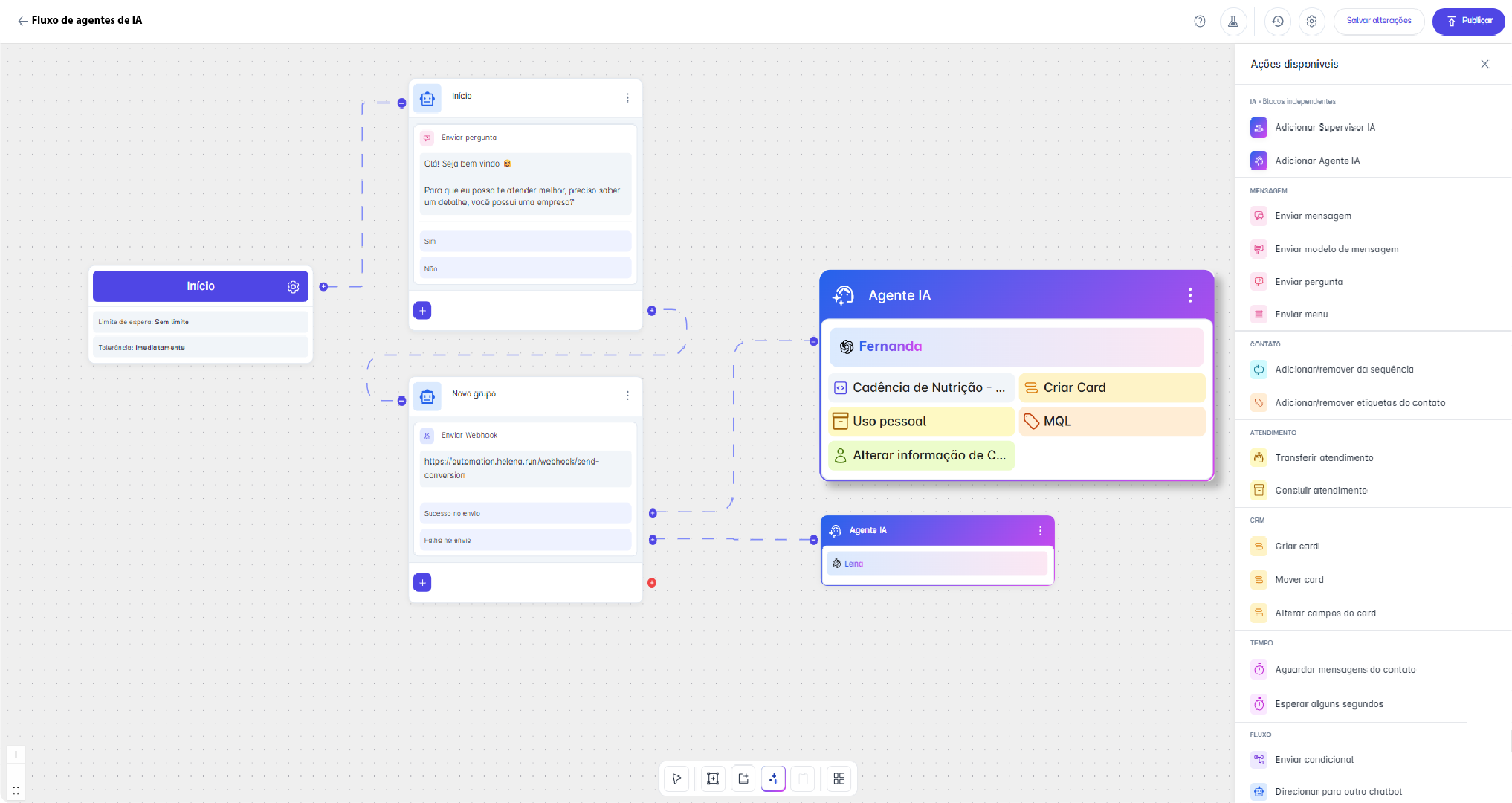1512x803 pixels.
Task: Open Início chatbot block options menu
Action: pos(627,97)
